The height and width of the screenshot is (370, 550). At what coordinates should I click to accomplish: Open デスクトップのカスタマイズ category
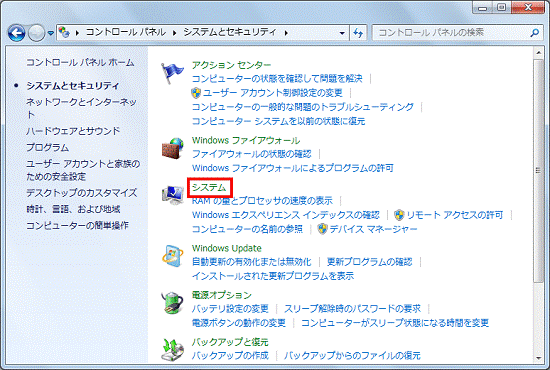click(x=82, y=193)
